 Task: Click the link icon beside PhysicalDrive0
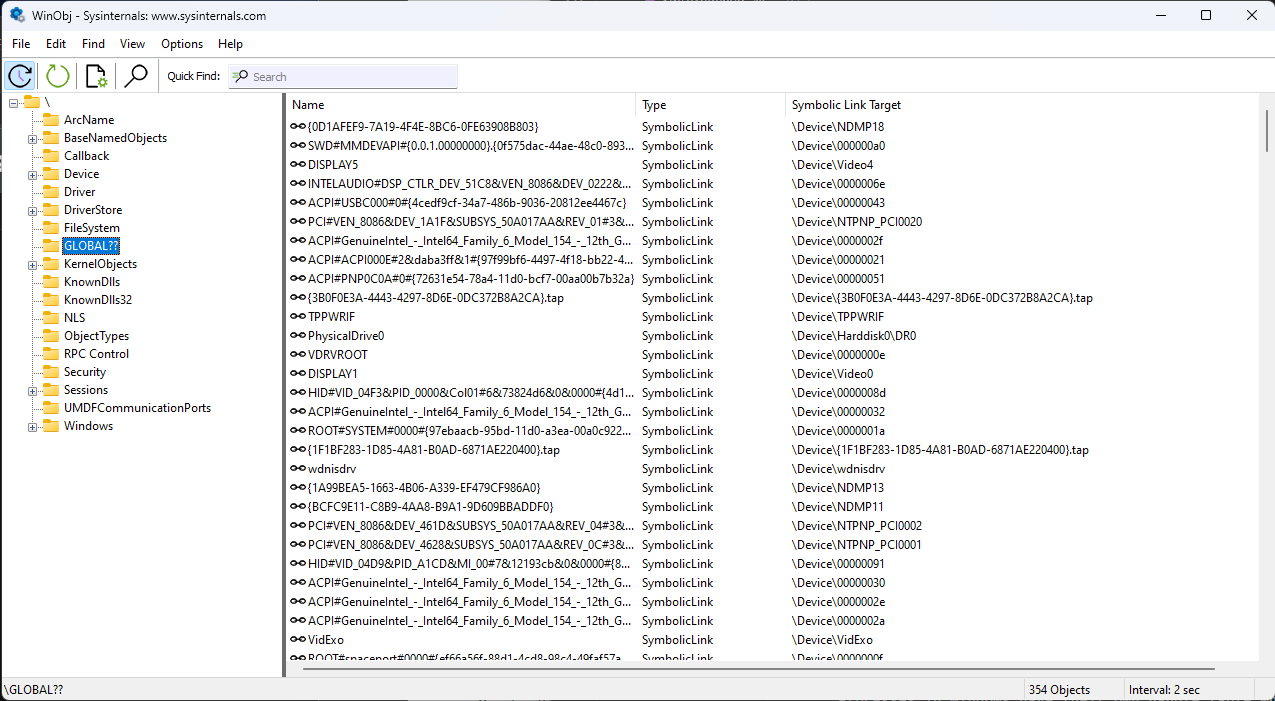pyautogui.click(x=298, y=336)
